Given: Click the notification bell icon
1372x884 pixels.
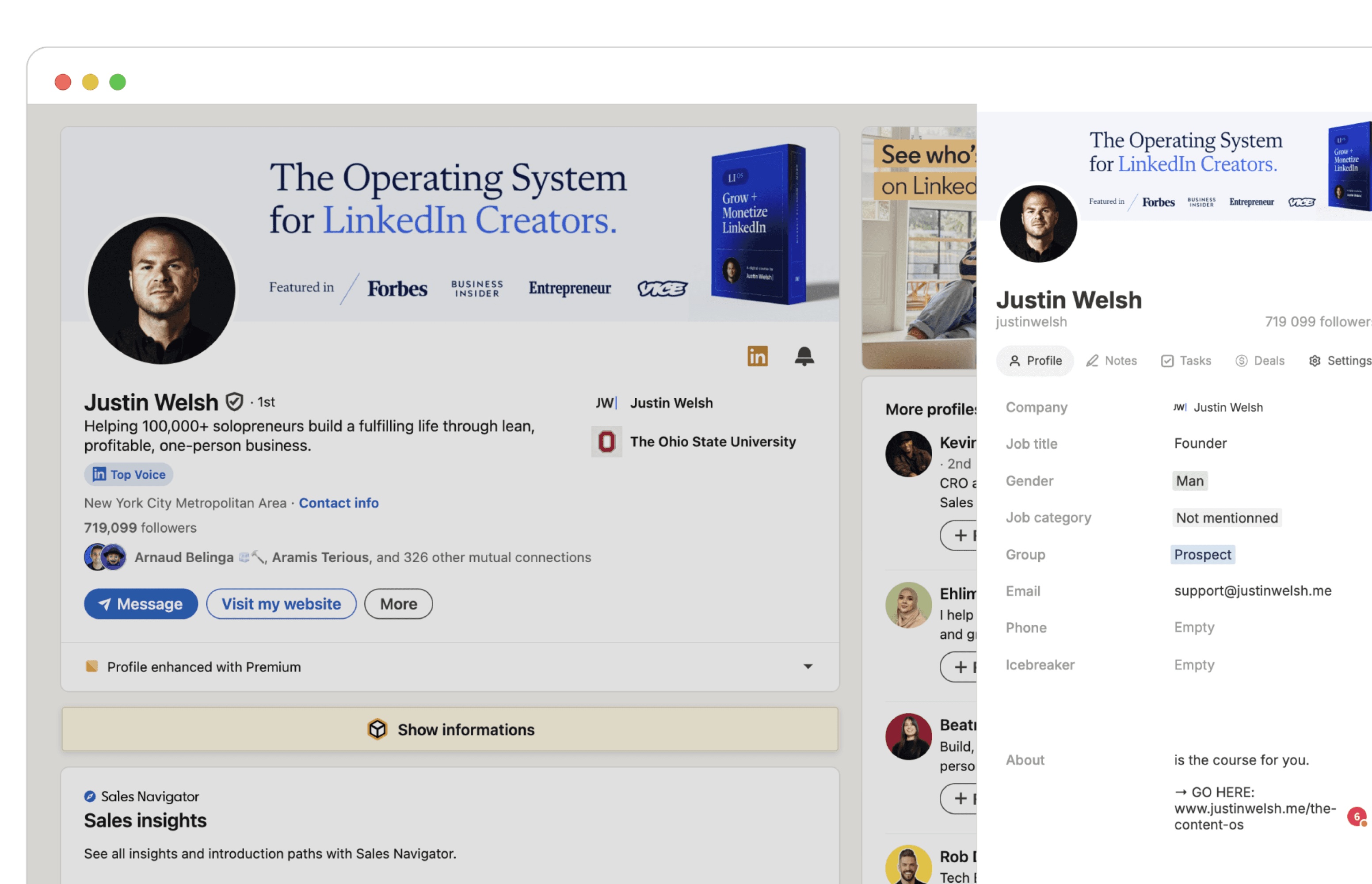Looking at the screenshot, I should click(x=804, y=356).
